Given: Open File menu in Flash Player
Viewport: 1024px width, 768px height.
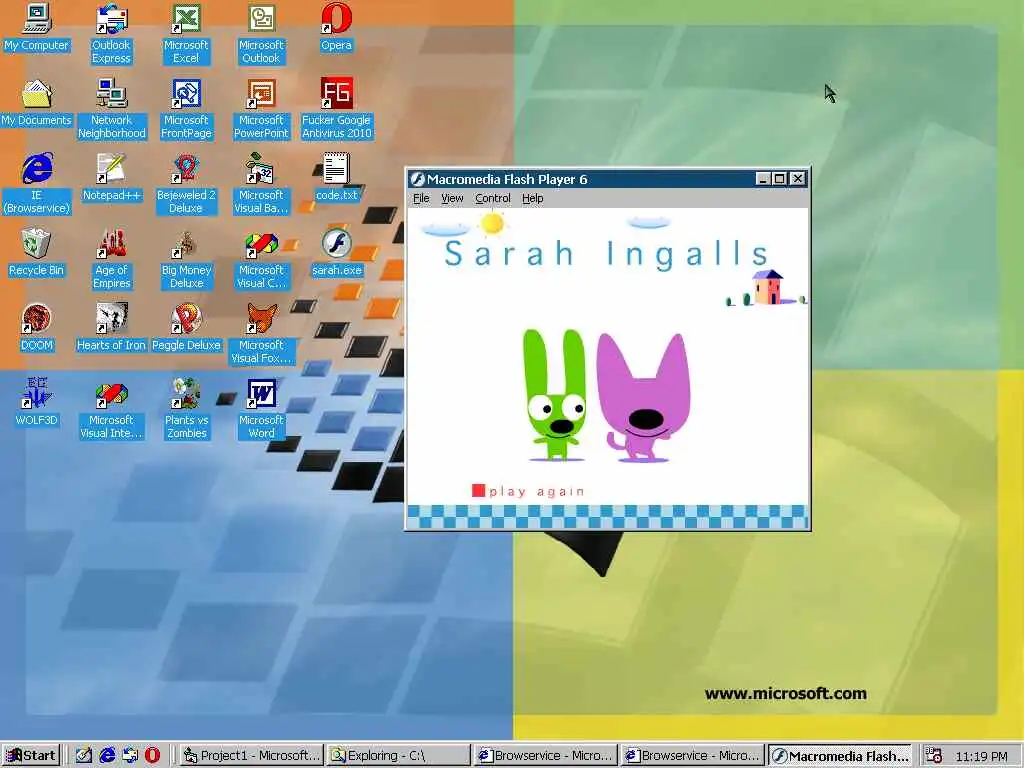Looking at the screenshot, I should tap(421, 199).
